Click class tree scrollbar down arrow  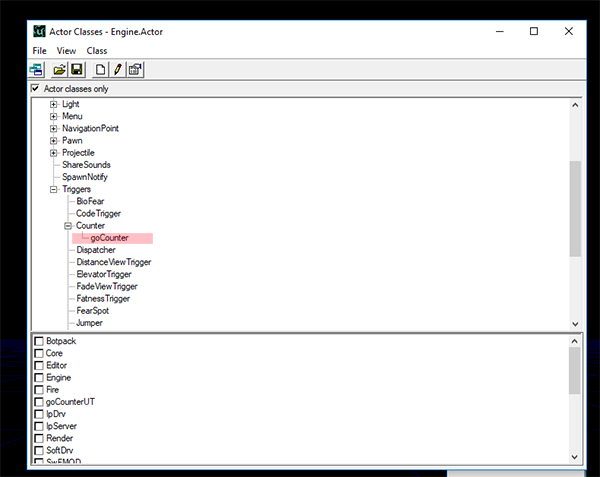[x=575, y=324]
